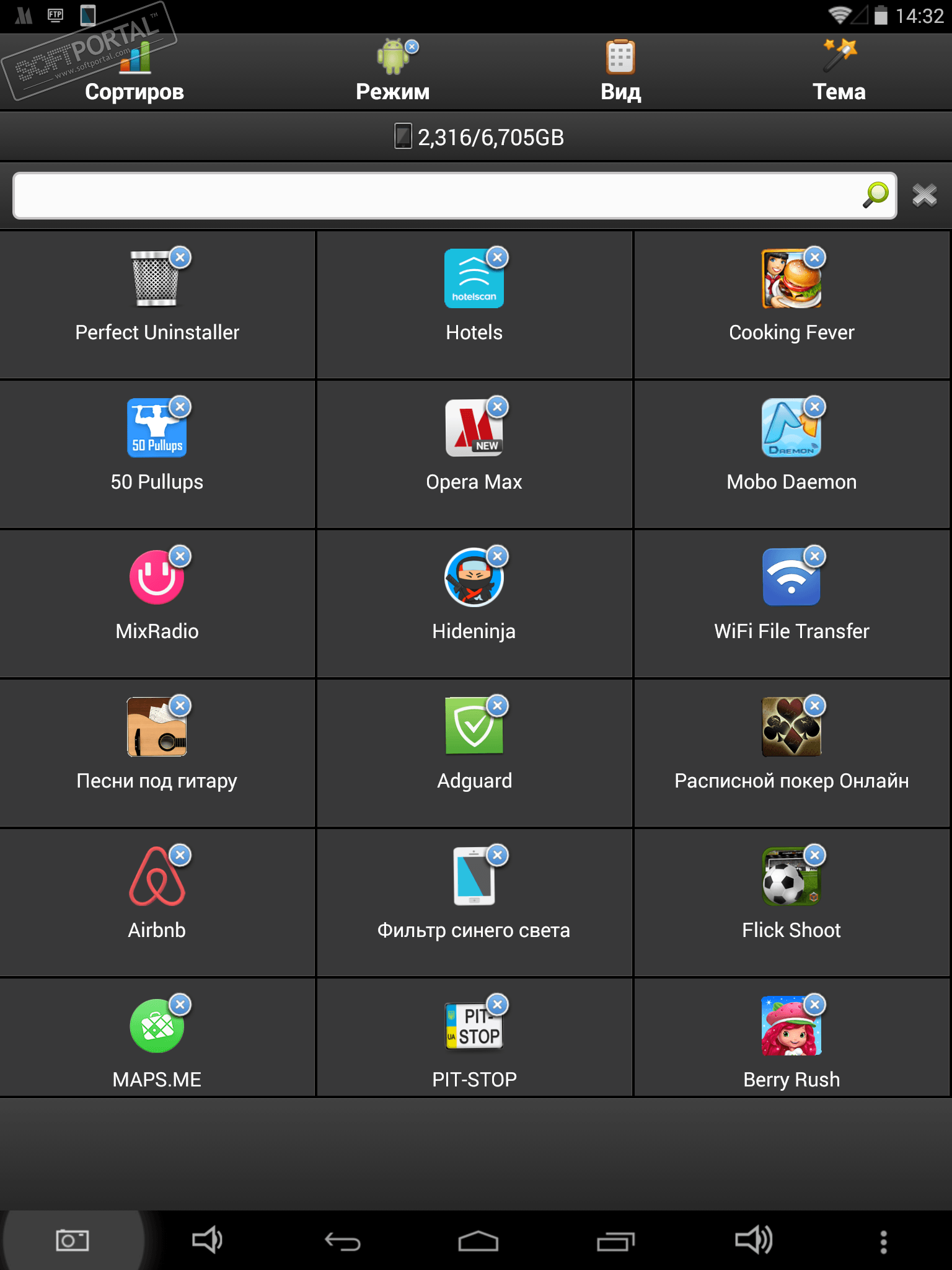Remove WiFi File Transfer using X badge

(x=814, y=556)
